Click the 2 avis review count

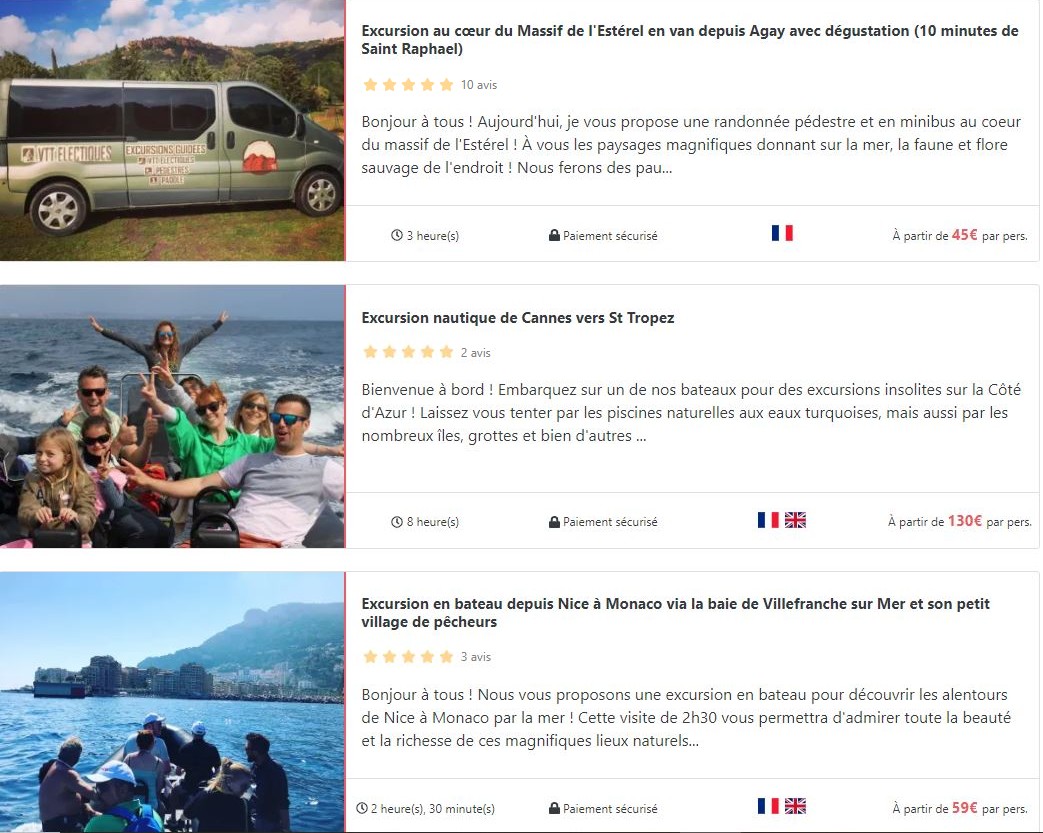(476, 353)
